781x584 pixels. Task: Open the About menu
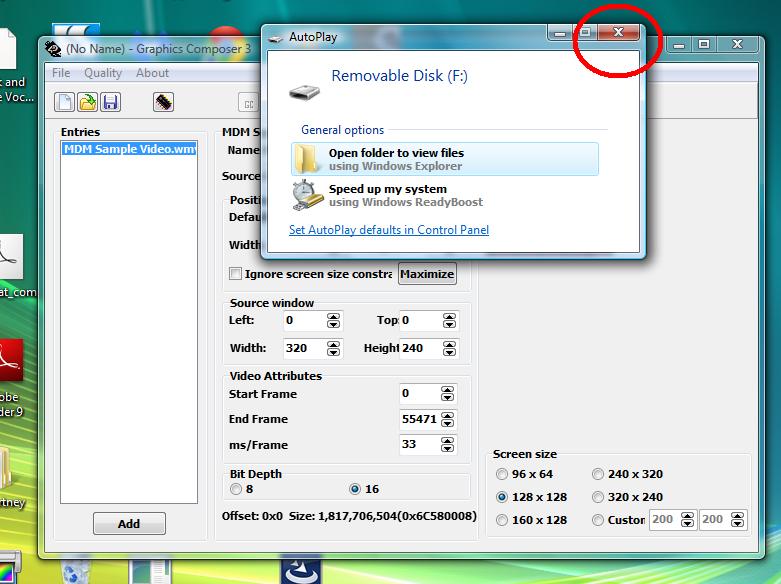pos(152,73)
